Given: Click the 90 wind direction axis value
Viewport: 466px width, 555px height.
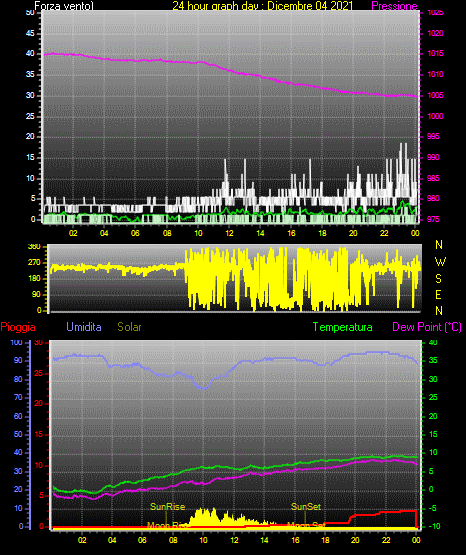Looking at the screenshot, I should [x=36, y=294].
